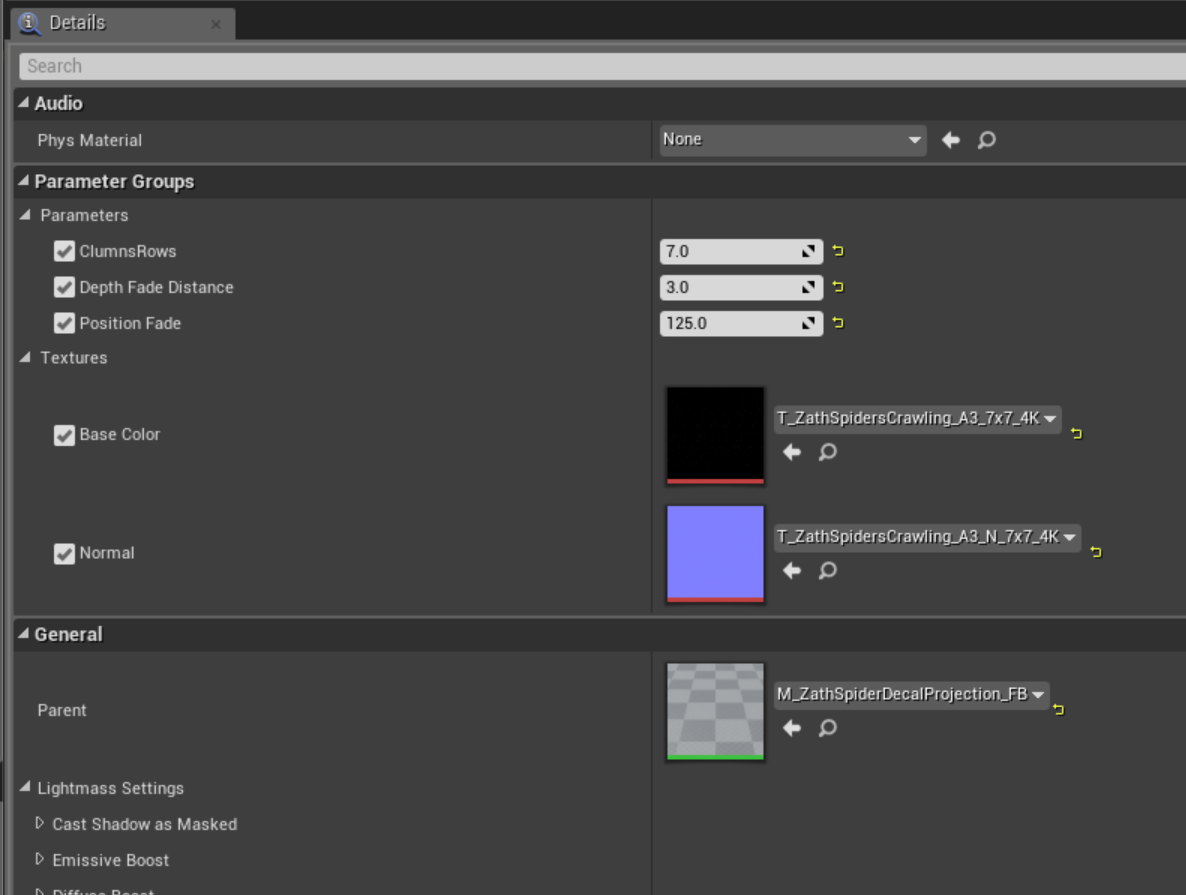The image size is (1186, 895).
Task: Toggle the Normal texture checkbox
Action: (64, 553)
